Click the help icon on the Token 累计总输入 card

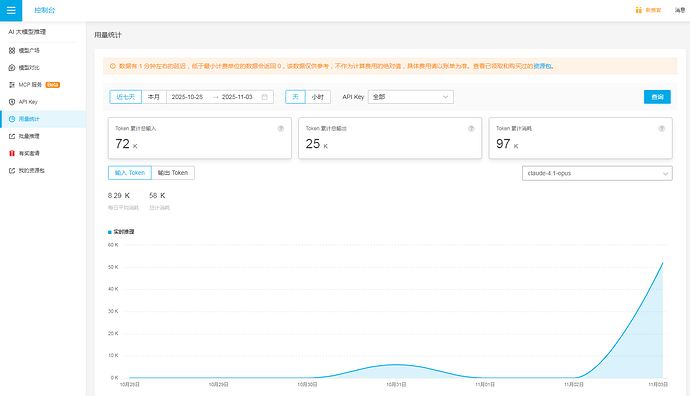281,129
